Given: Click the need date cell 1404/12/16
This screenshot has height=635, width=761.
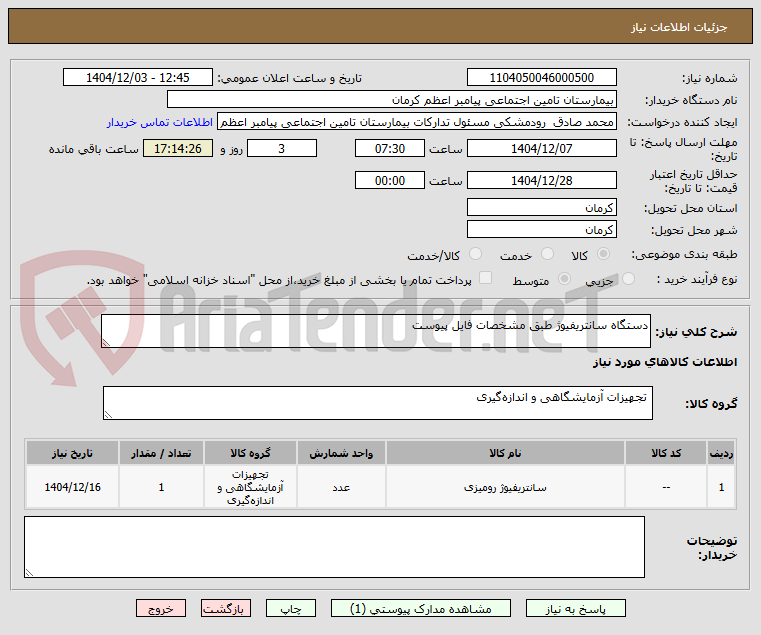Looking at the screenshot, I should 72,487.
